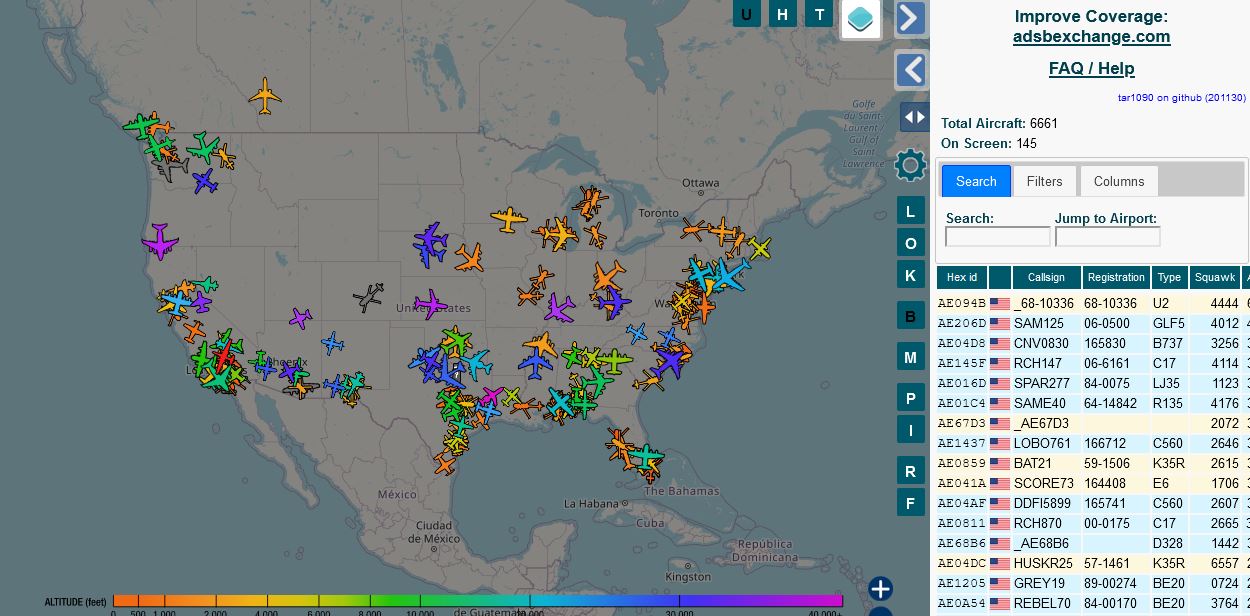Open the Filters tab
The image size is (1250, 616).
click(x=1045, y=181)
